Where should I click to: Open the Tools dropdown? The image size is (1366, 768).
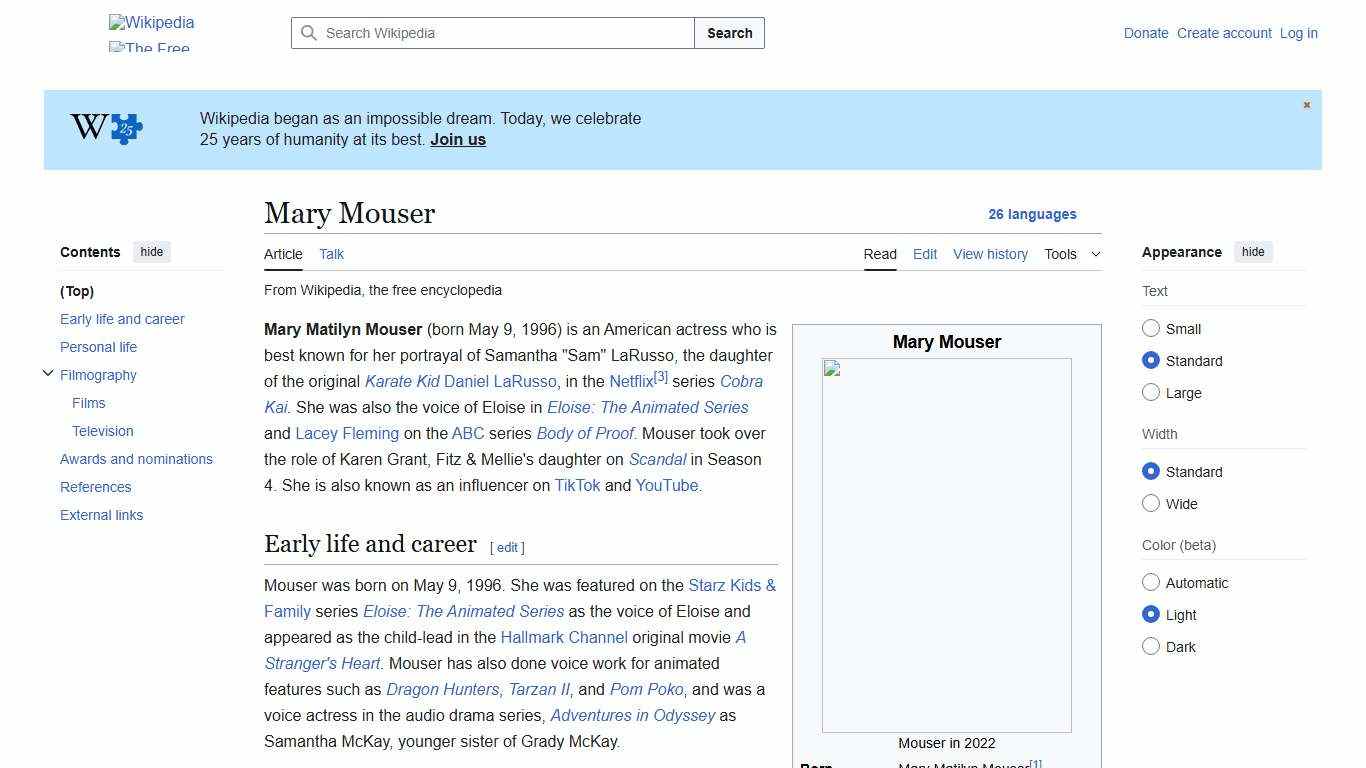click(x=1072, y=254)
